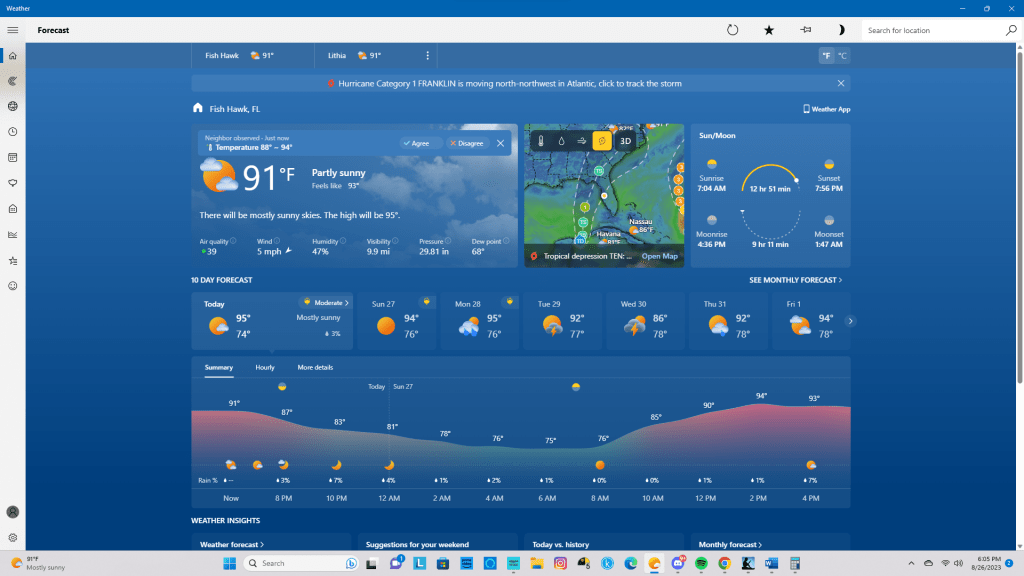Click the favorite star icon
The height and width of the screenshot is (576, 1024).
[769, 30]
